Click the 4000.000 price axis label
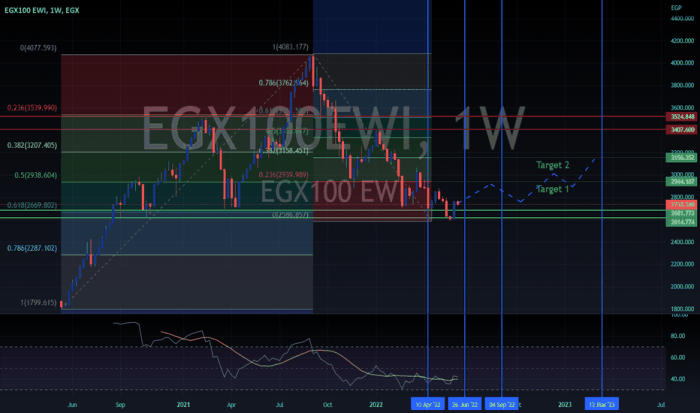Screen dimensions: 700x413 click(x=682, y=63)
